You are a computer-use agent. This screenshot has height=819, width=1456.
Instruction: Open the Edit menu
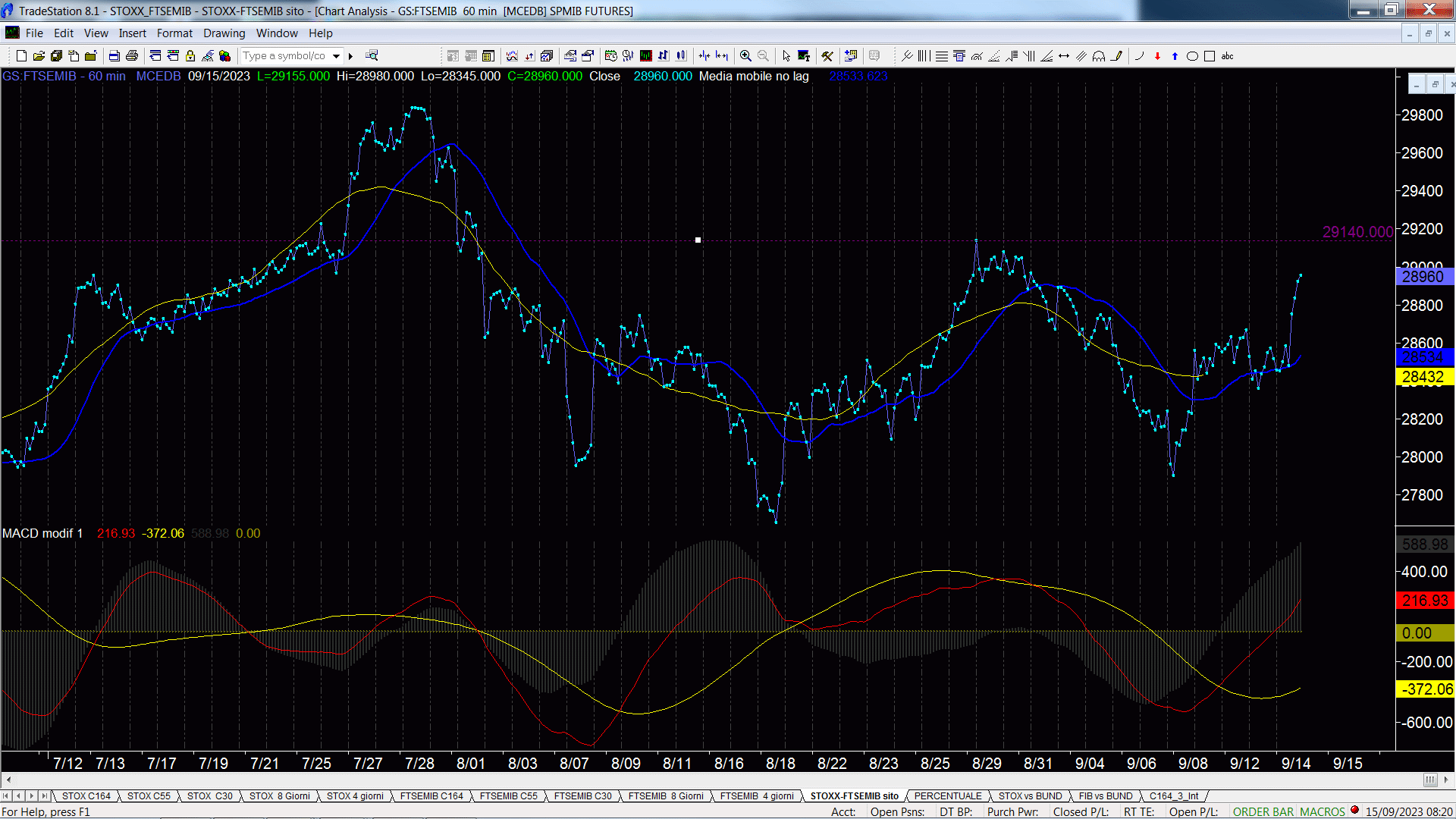coord(64,33)
